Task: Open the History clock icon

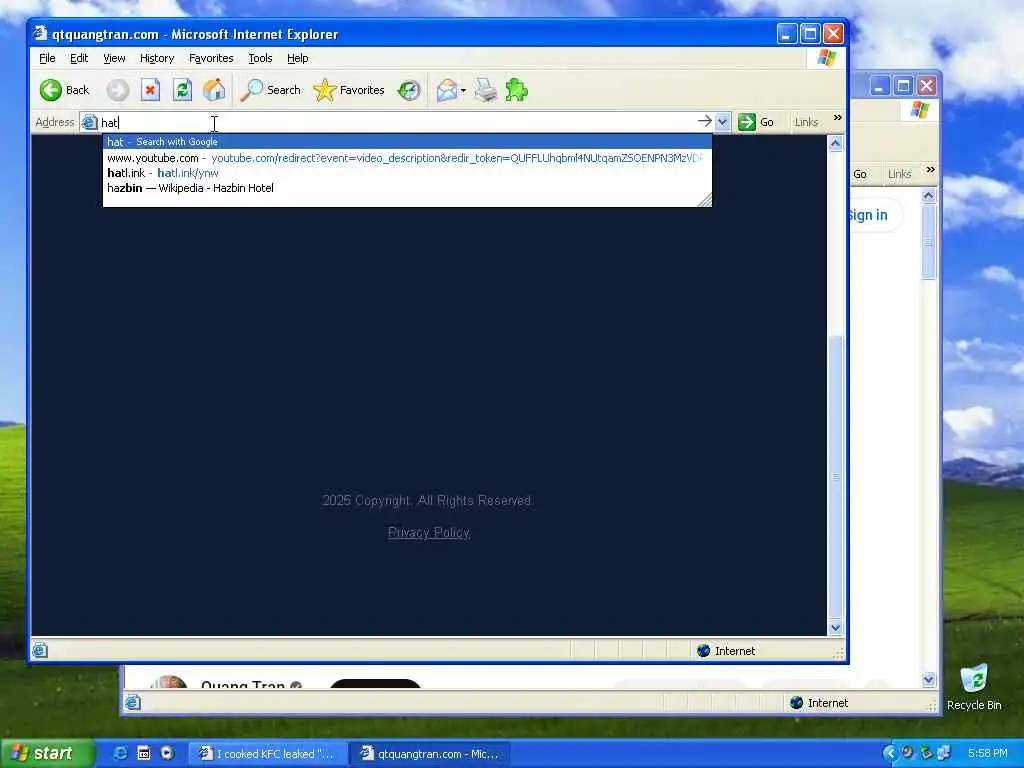Action: click(409, 90)
